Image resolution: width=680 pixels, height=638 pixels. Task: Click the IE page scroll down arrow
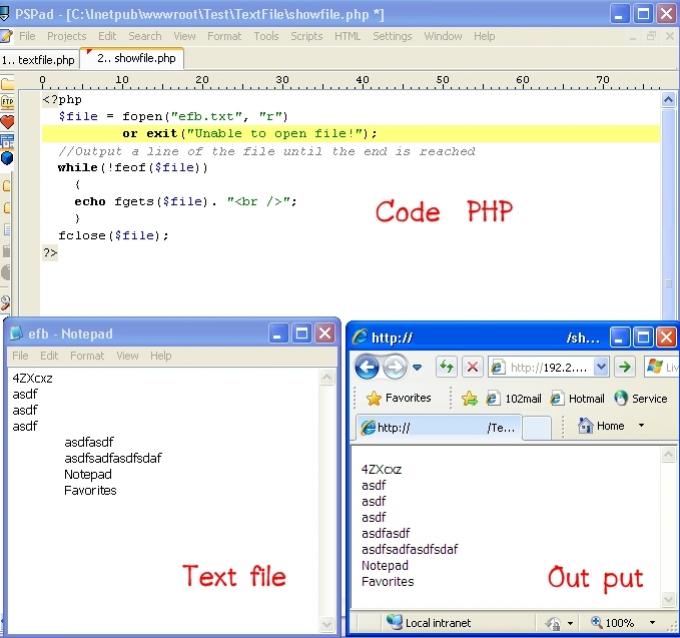pyautogui.click(x=668, y=599)
